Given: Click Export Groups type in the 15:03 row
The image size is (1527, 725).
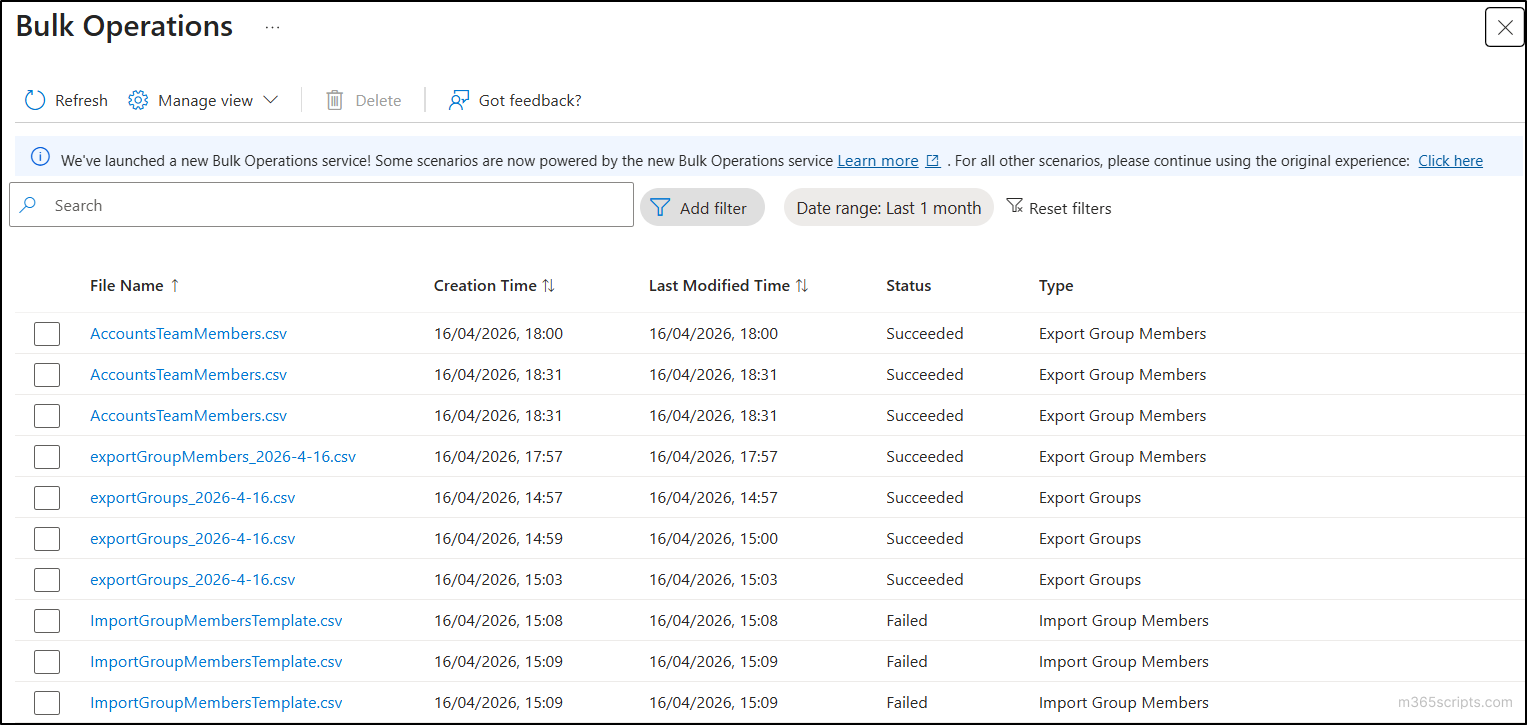Looking at the screenshot, I should pyautogui.click(x=1090, y=580).
